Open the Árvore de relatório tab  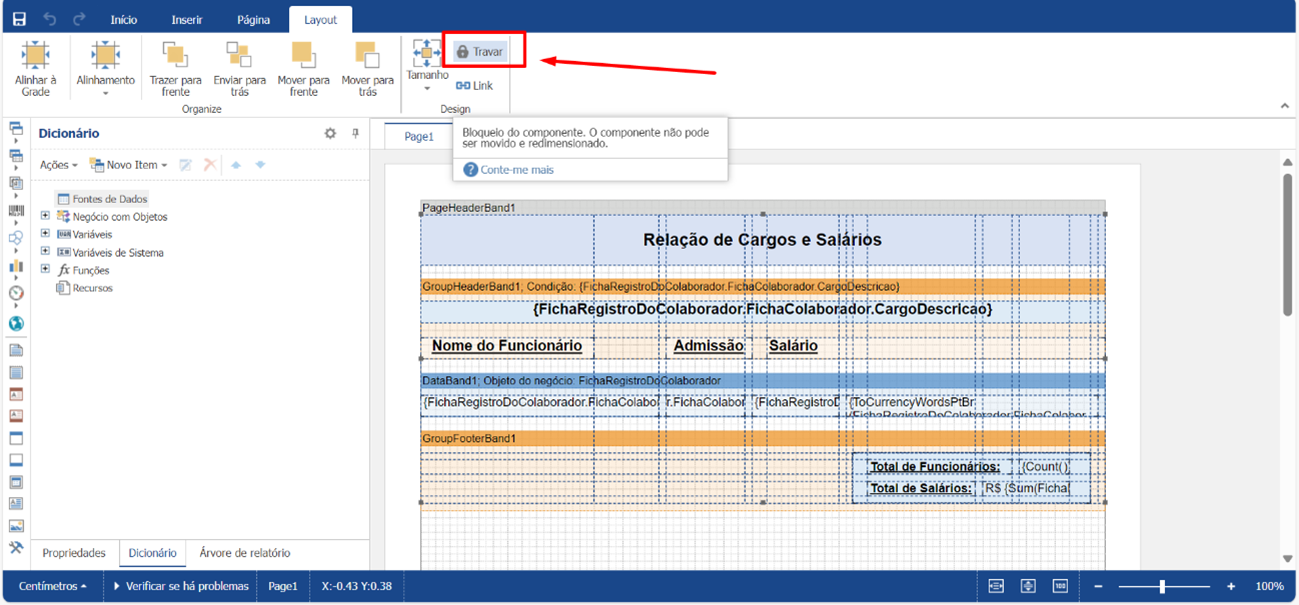click(x=245, y=553)
